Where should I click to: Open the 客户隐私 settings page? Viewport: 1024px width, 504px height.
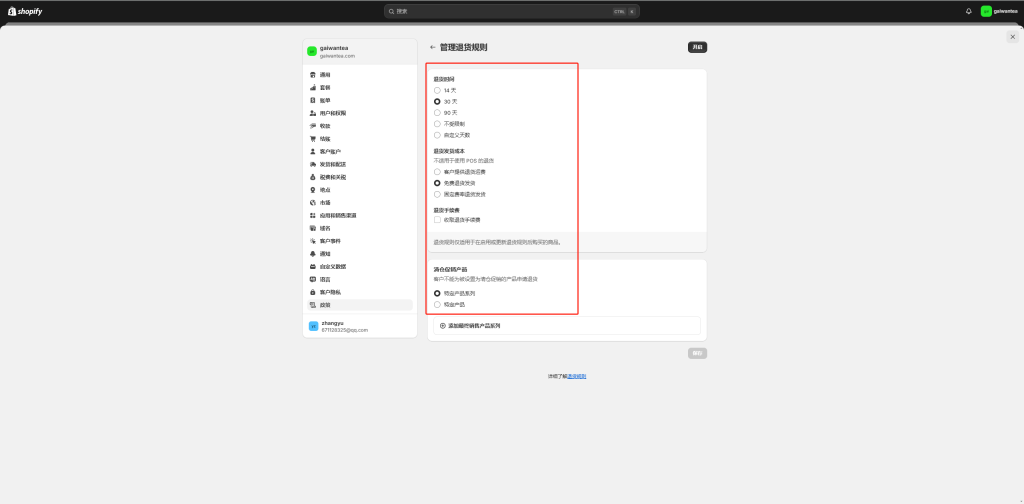tap(360, 292)
